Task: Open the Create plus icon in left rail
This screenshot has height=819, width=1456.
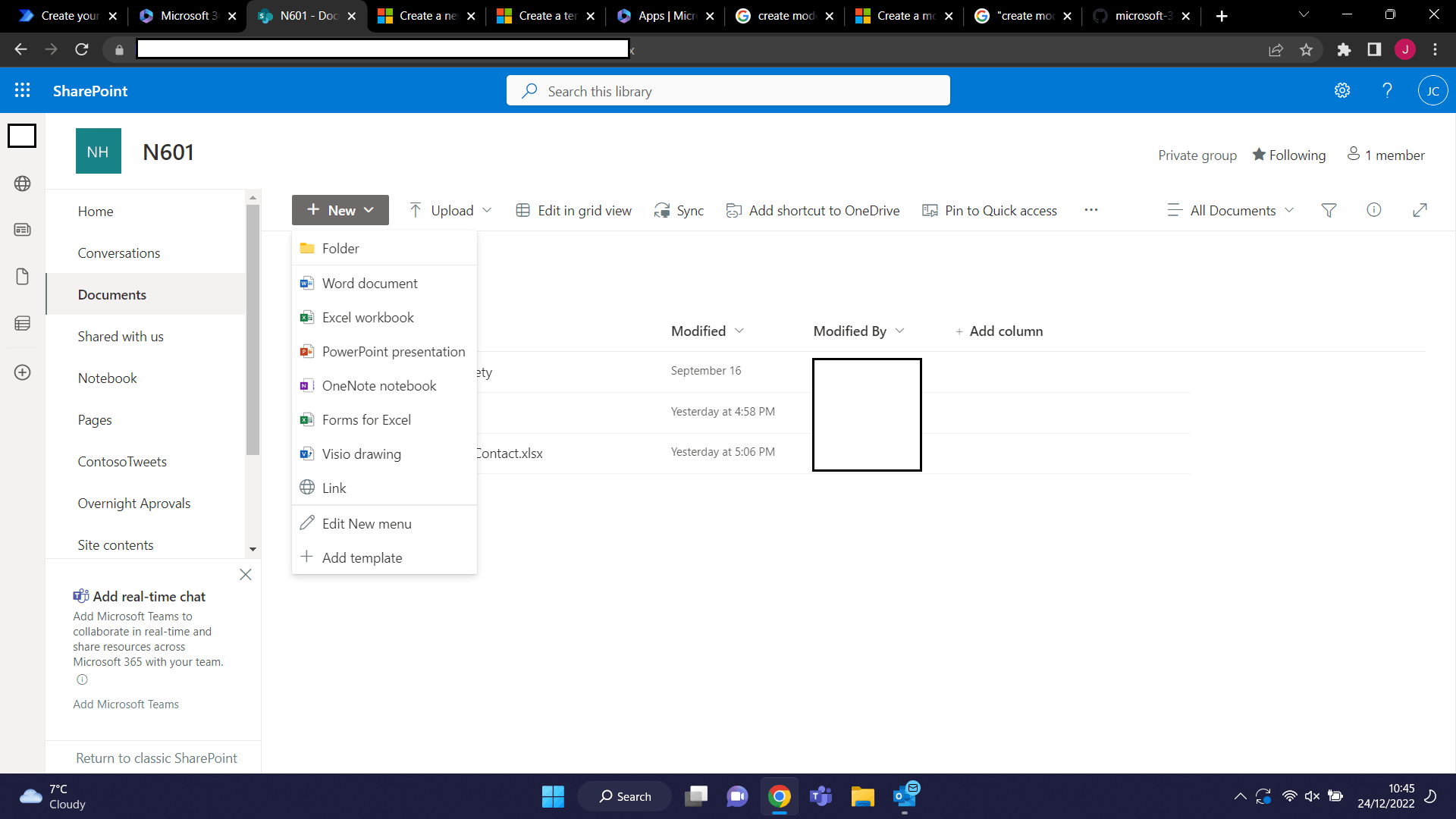Action: (x=23, y=372)
